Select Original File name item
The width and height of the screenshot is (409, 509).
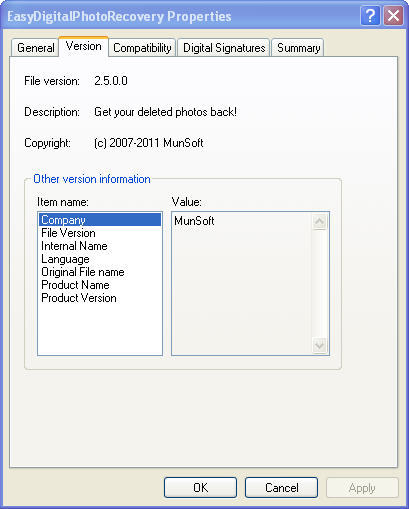point(100,272)
